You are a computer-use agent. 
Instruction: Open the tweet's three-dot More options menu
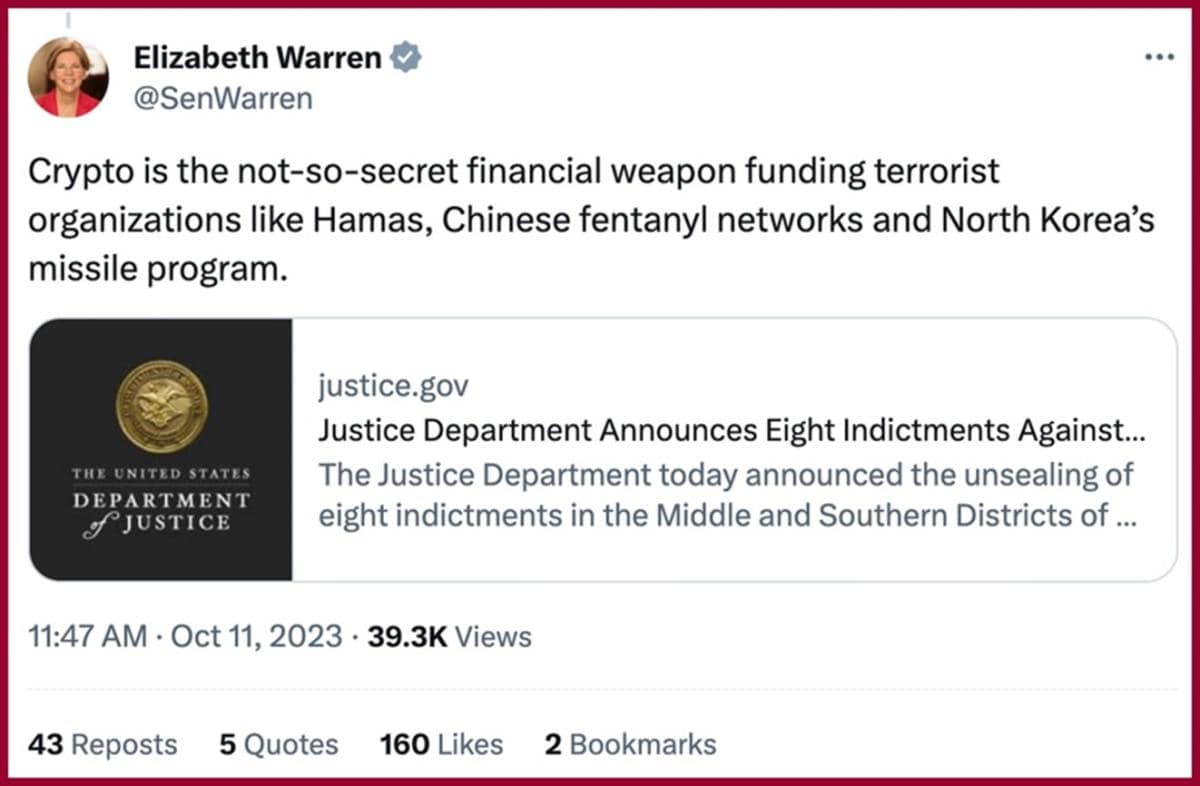tap(1159, 57)
